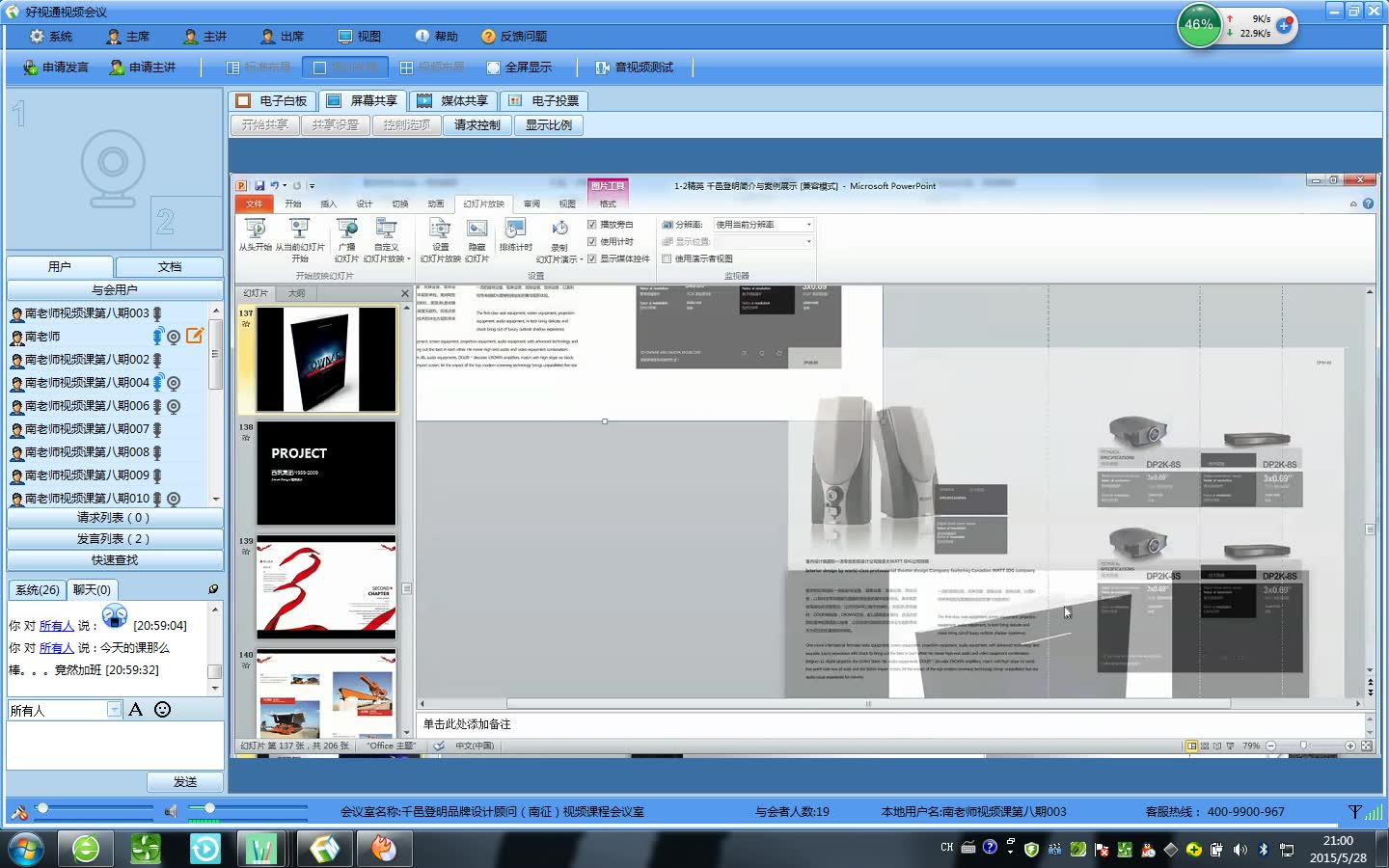
Task: Click the speaker volume icon
Action: 171,811
